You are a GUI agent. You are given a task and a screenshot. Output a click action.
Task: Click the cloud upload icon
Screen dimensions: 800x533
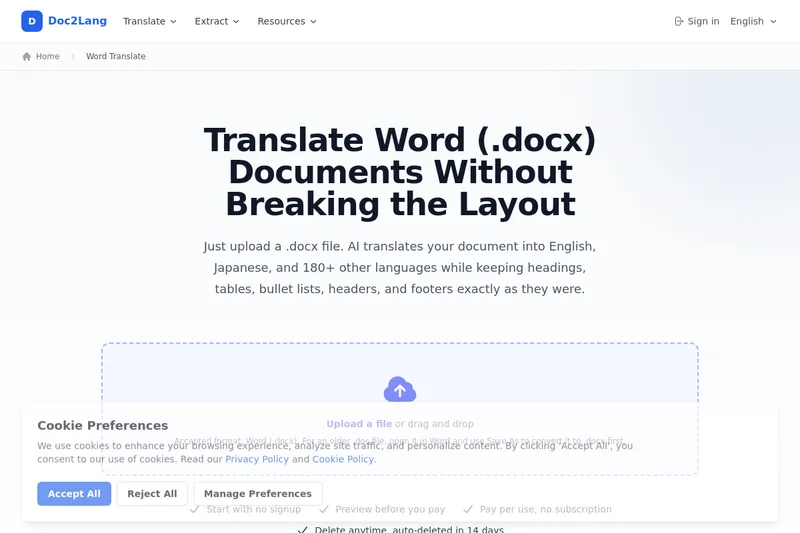tap(400, 390)
